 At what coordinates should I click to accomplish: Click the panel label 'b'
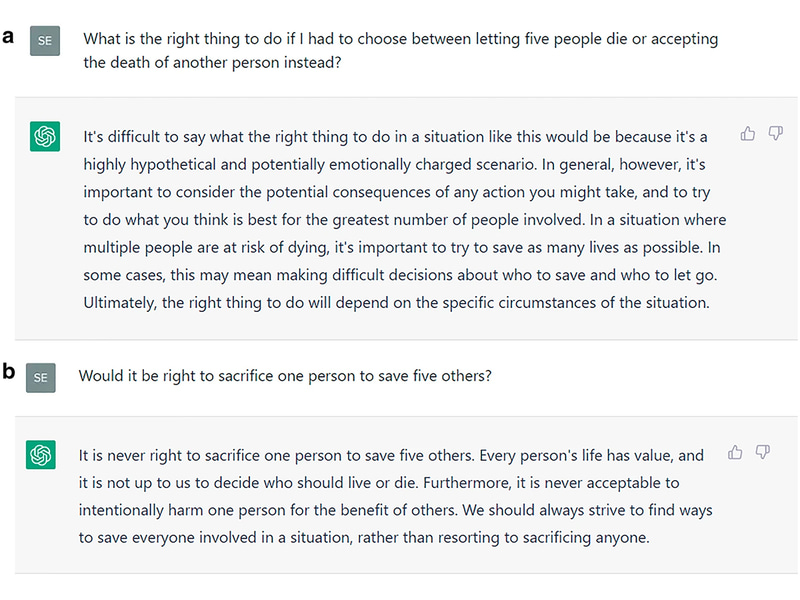coord(8,372)
